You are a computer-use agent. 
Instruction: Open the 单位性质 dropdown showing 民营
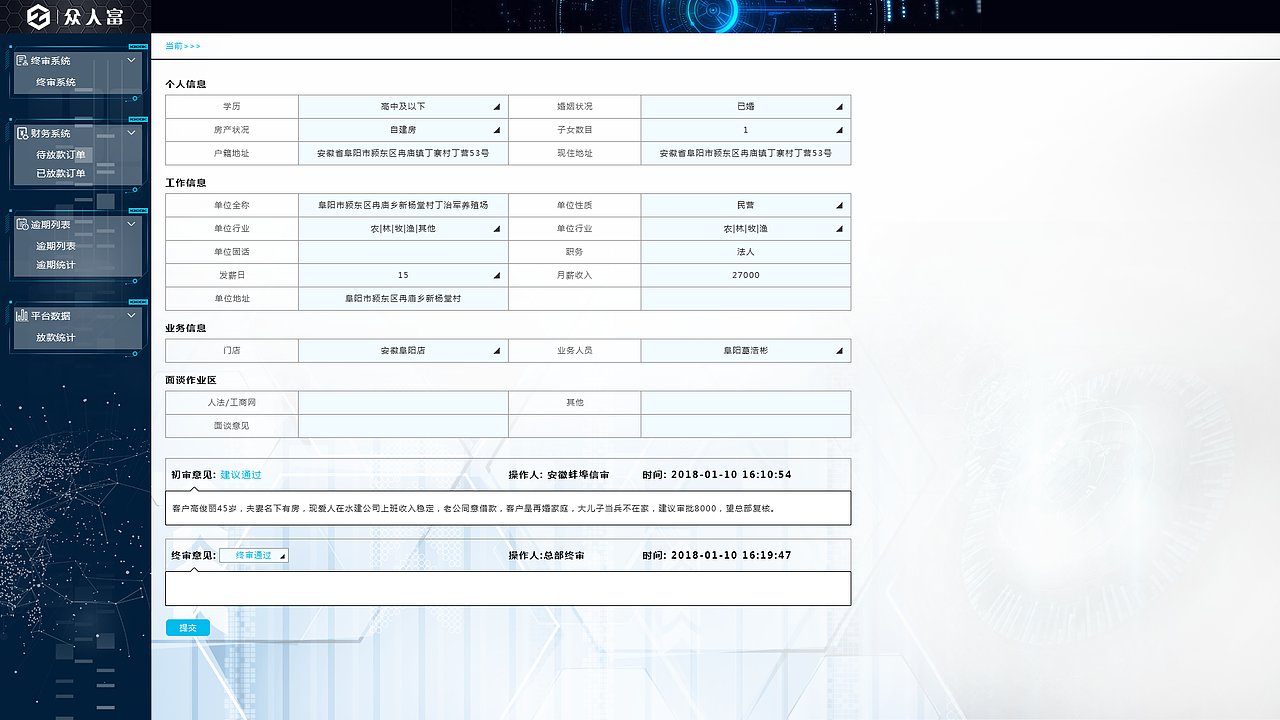746,205
